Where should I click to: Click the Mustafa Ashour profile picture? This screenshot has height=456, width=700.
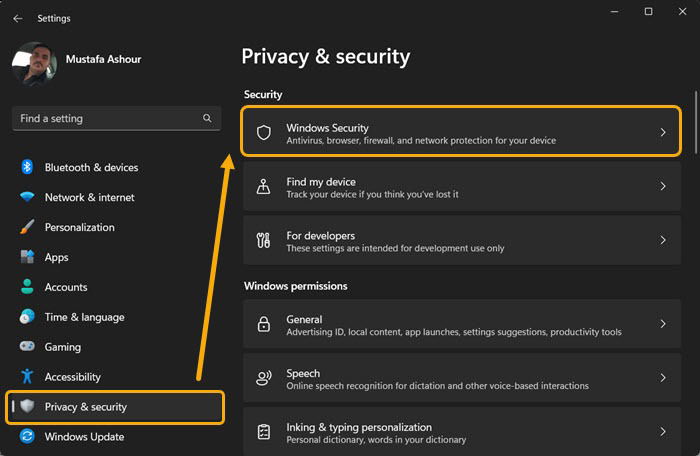[x=34, y=63]
